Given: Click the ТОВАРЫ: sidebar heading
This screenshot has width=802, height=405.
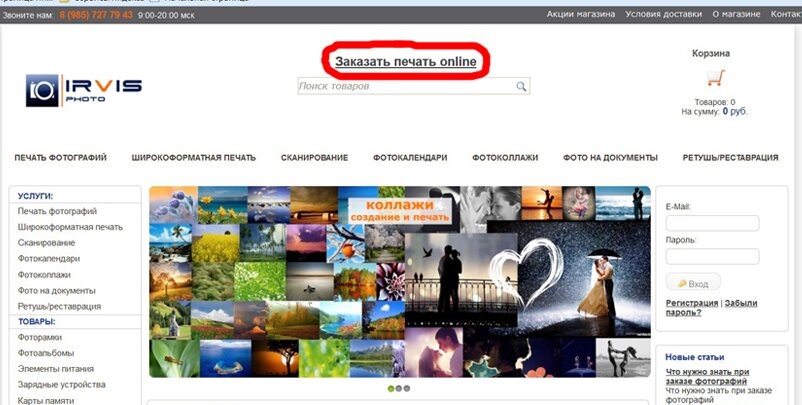Looking at the screenshot, I should pyautogui.click(x=37, y=322).
